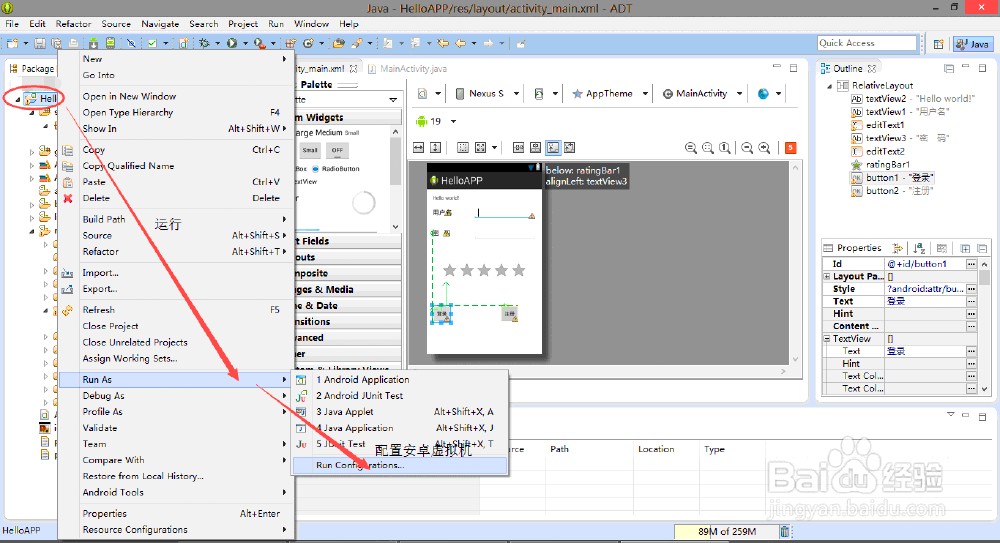This screenshot has height=543, width=1000.
Task: Zoom in on the layout canvas
Action: [x=764, y=148]
